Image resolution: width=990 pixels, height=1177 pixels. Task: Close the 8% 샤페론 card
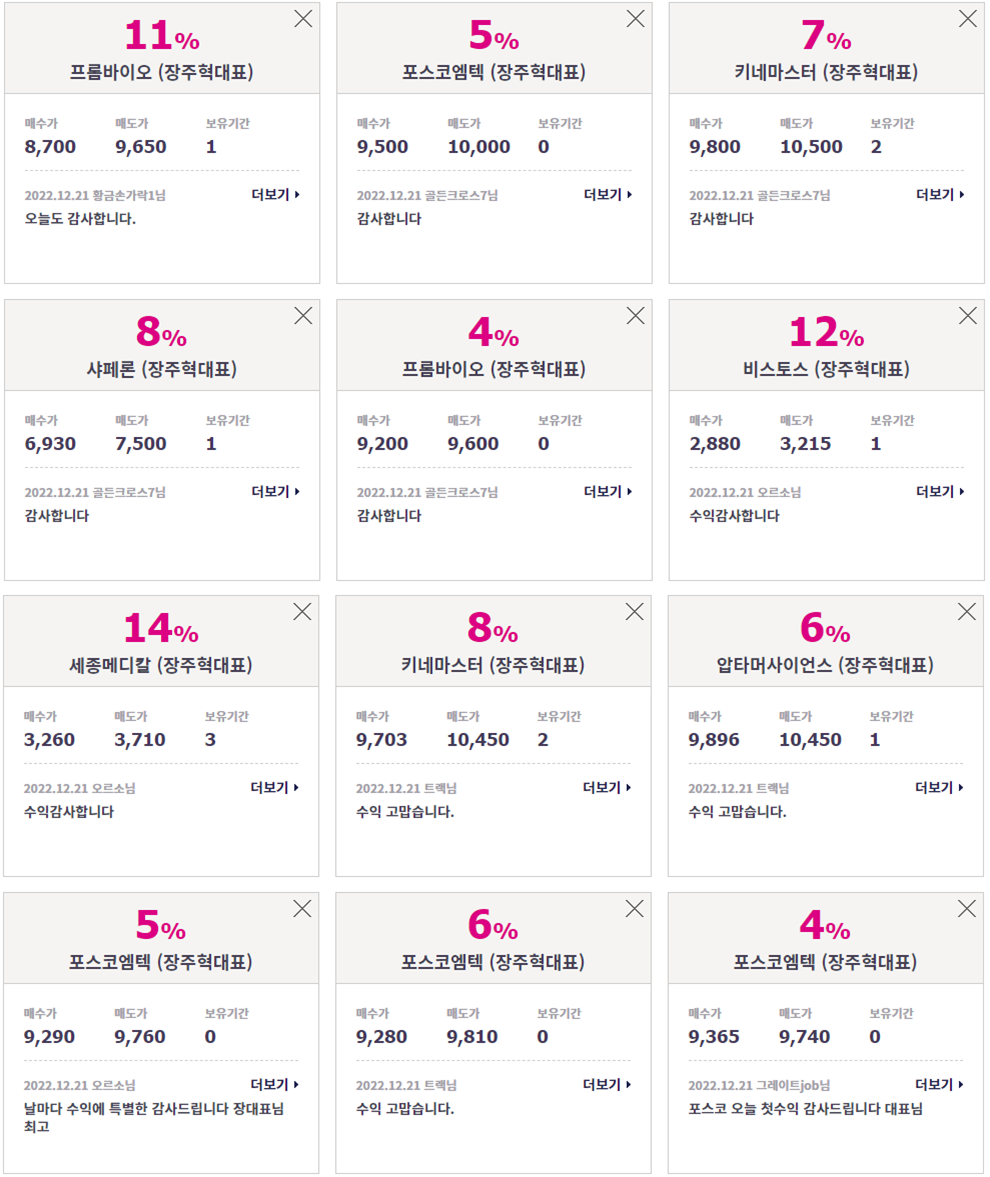pos(303,316)
